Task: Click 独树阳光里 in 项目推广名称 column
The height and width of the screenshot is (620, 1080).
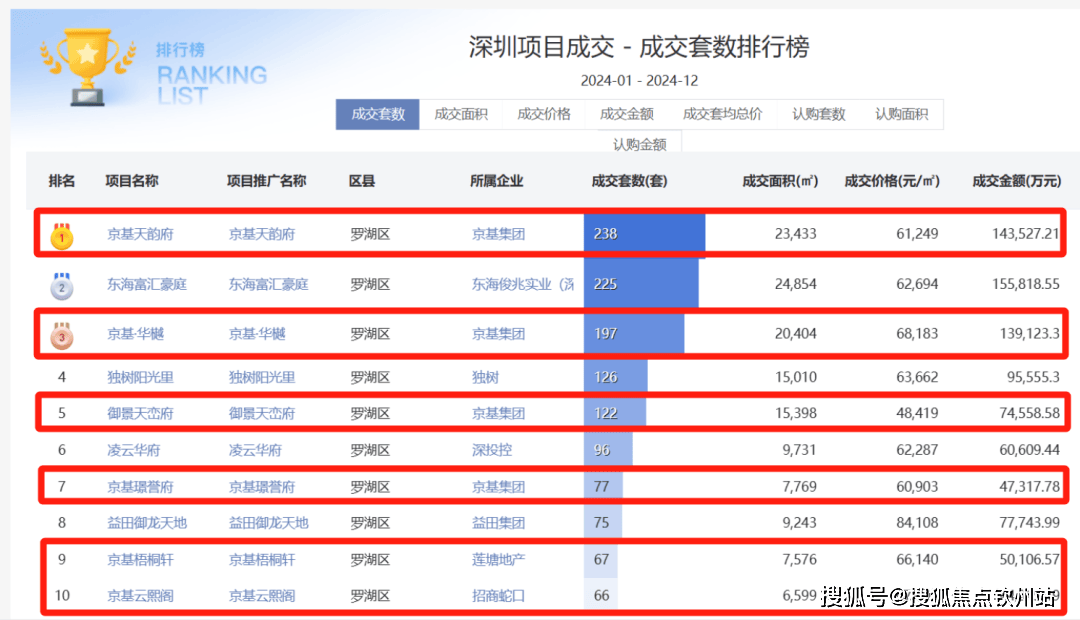Action: [262, 378]
